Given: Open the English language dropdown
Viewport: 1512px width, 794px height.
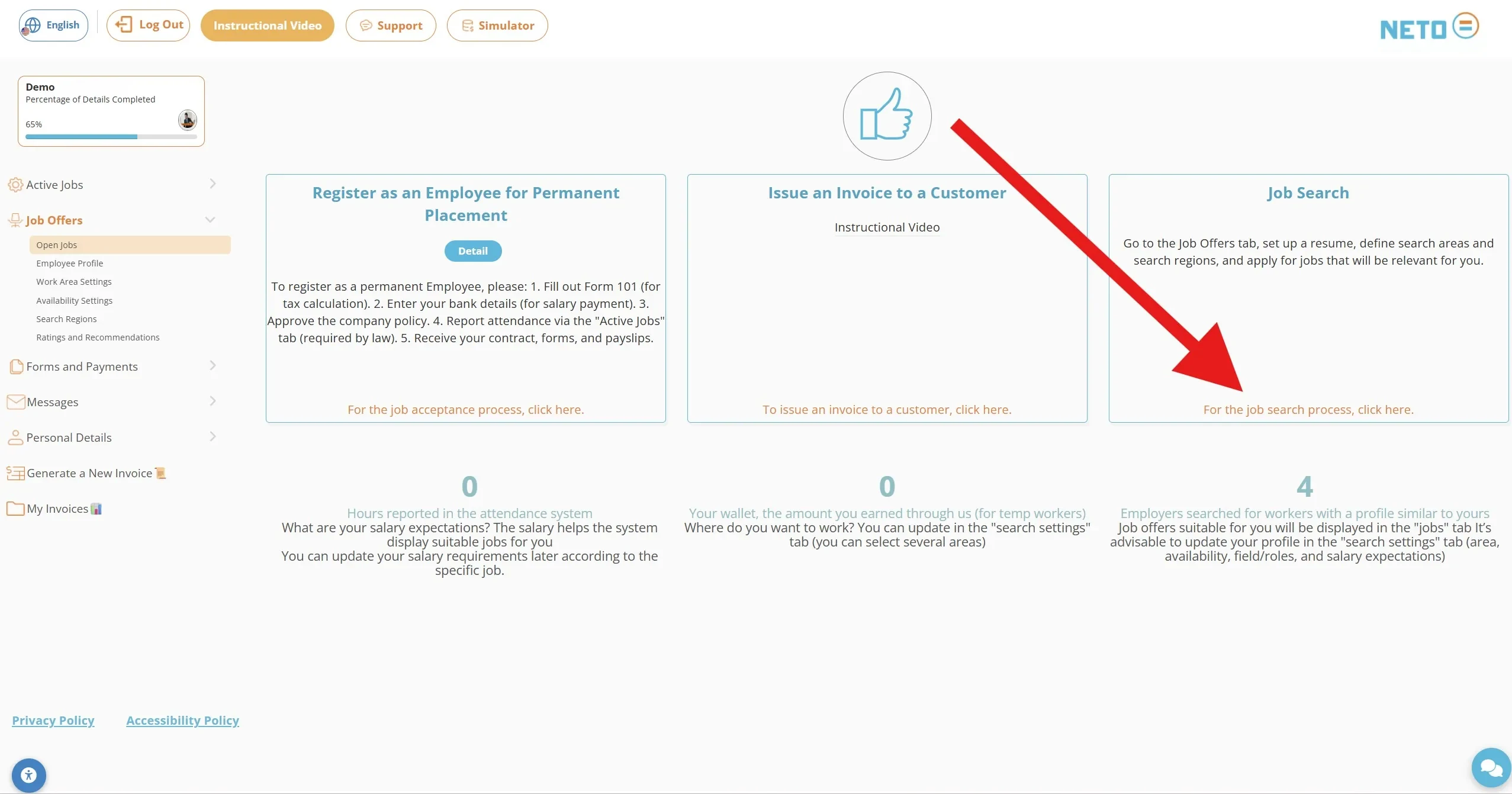Looking at the screenshot, I should [x=53, y=25].
